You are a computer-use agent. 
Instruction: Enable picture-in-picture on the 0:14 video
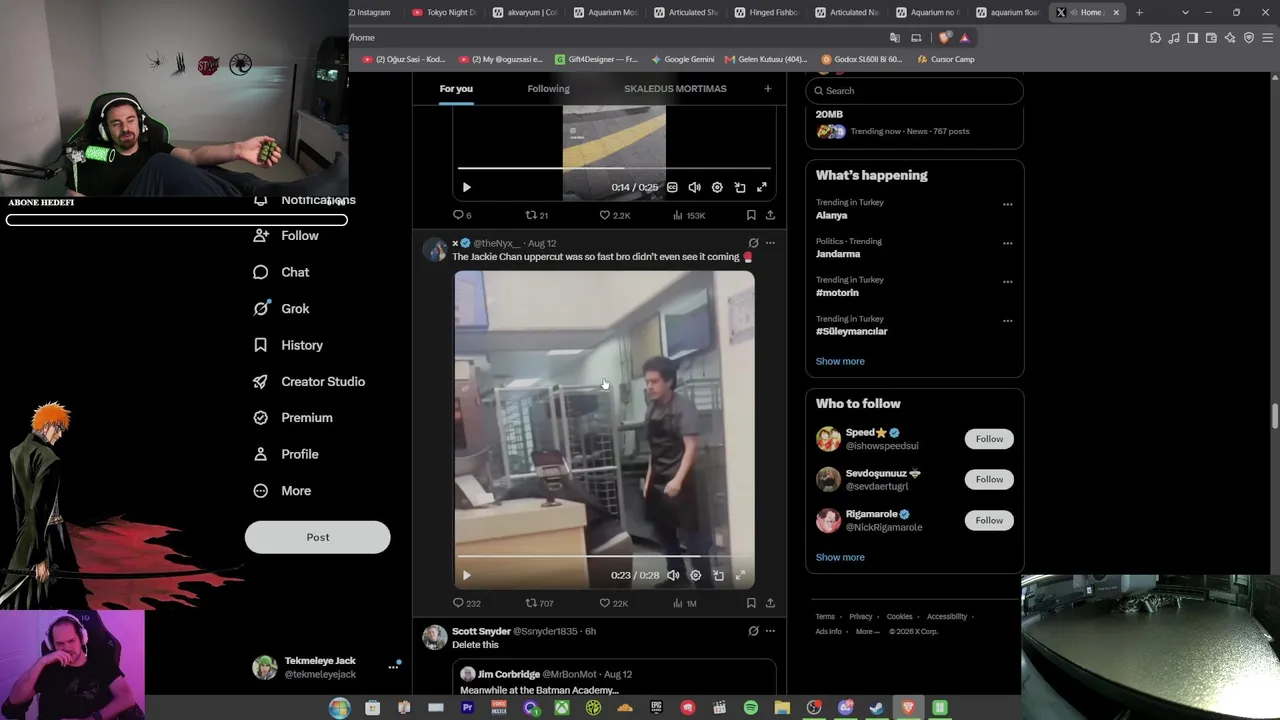point(740,187)
